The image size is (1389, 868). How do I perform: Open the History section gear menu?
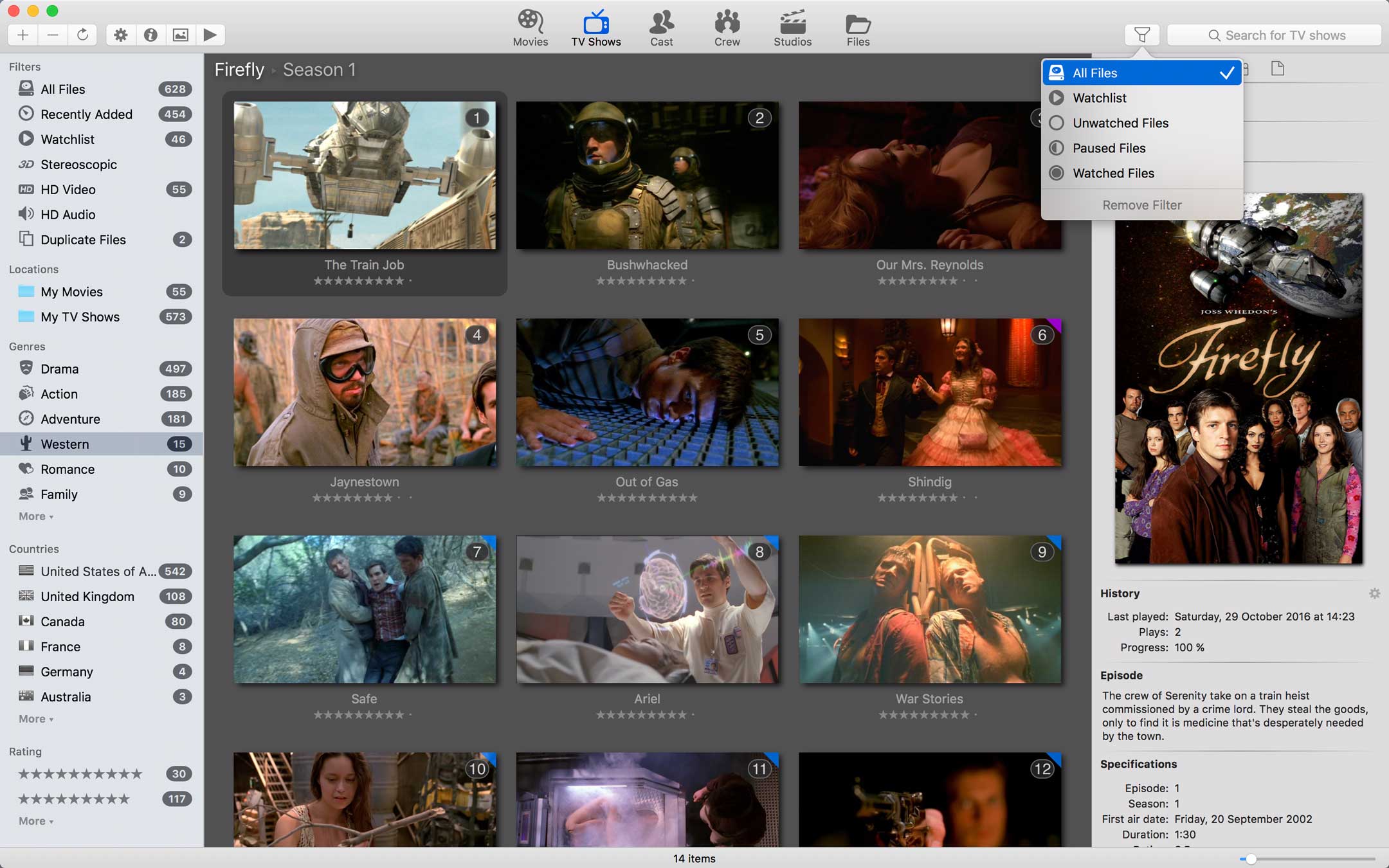[x=1374, y=593]
